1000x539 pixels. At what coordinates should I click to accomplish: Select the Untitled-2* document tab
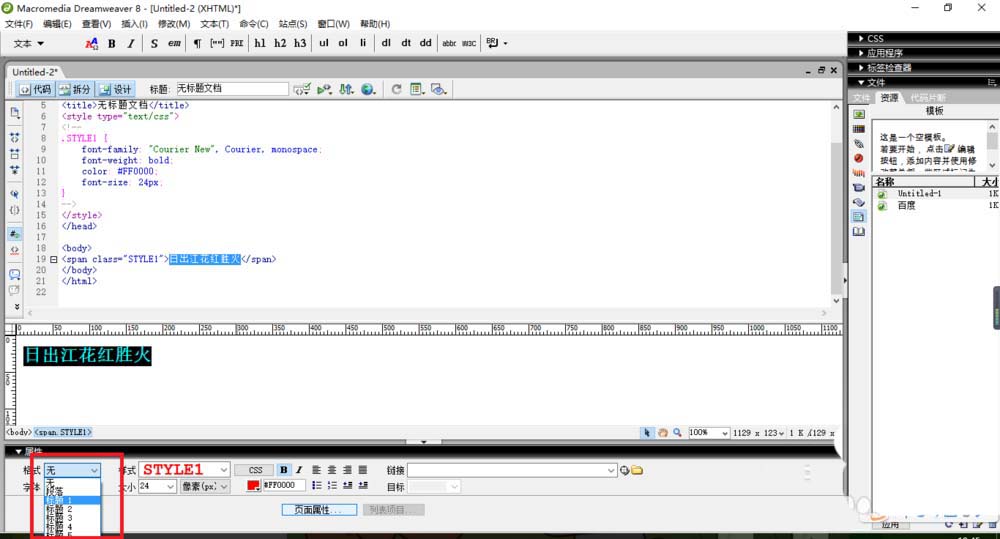pos(34,71)
